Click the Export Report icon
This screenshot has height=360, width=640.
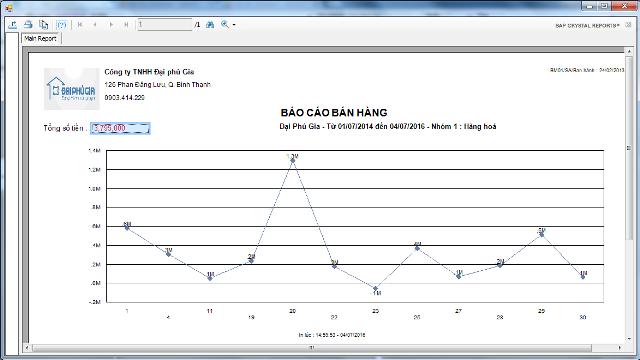(13, 24)
